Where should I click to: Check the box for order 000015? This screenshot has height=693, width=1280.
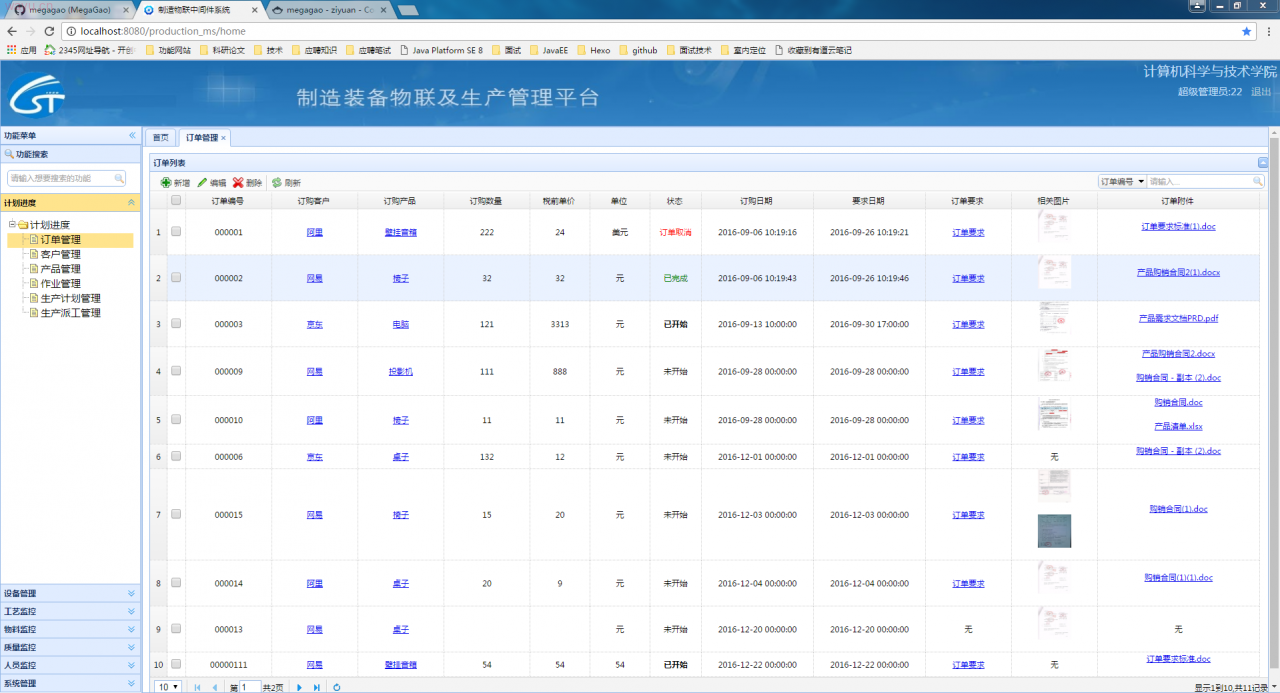coord(176,514)
